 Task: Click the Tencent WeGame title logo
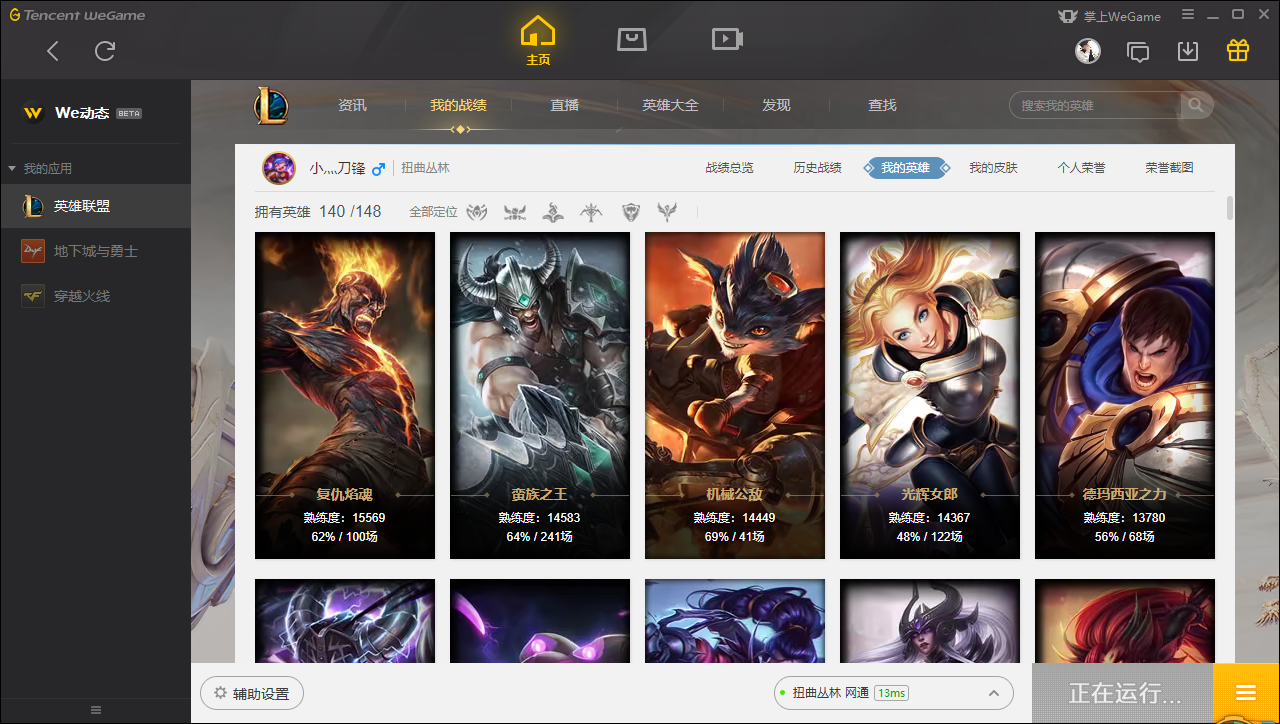click(x=77, y=15)
